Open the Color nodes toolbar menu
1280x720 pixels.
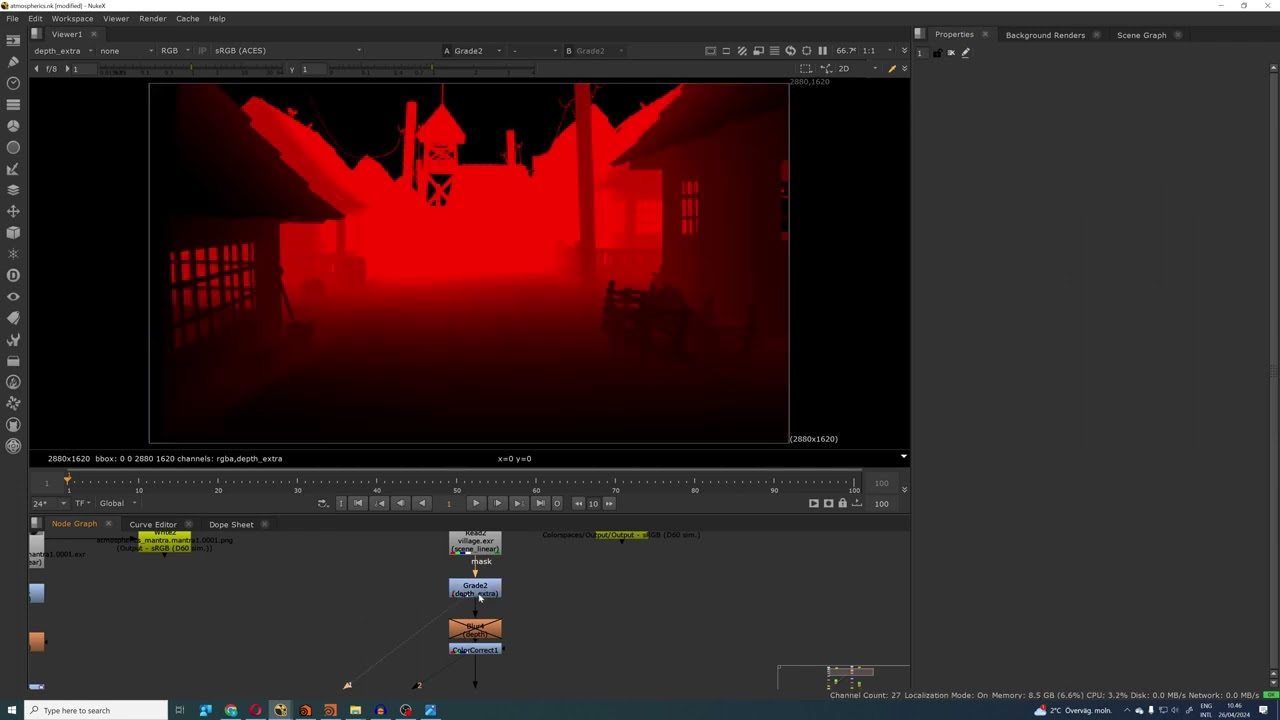(13, 126)
